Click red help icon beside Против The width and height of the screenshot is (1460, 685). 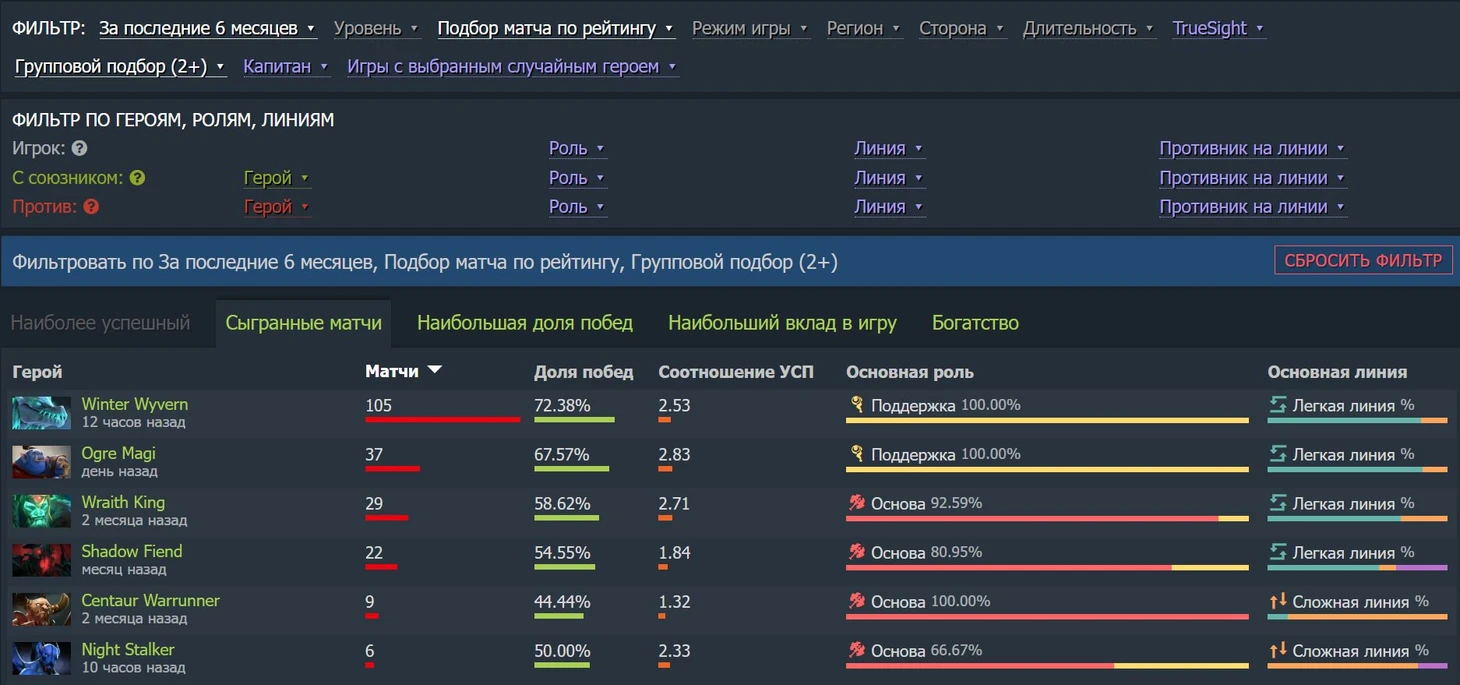[91, 207]
